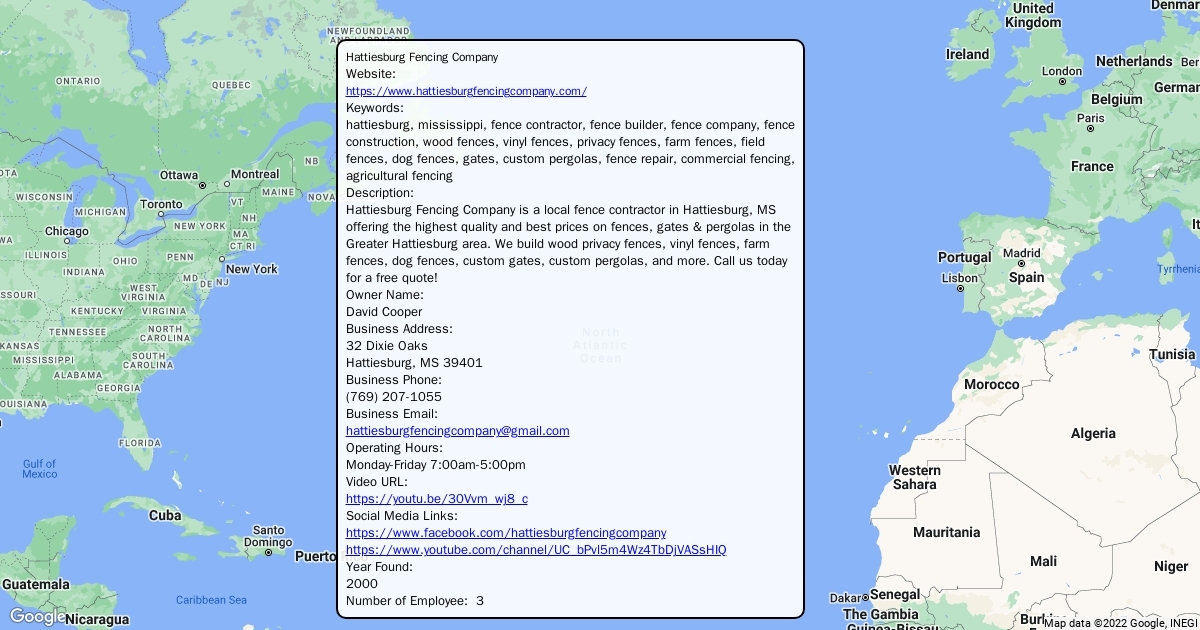Click the hattiesburgfencingcompany@gmail.com email link
Viewport: 1200px width, 630px height.
(x=458, y=431)
